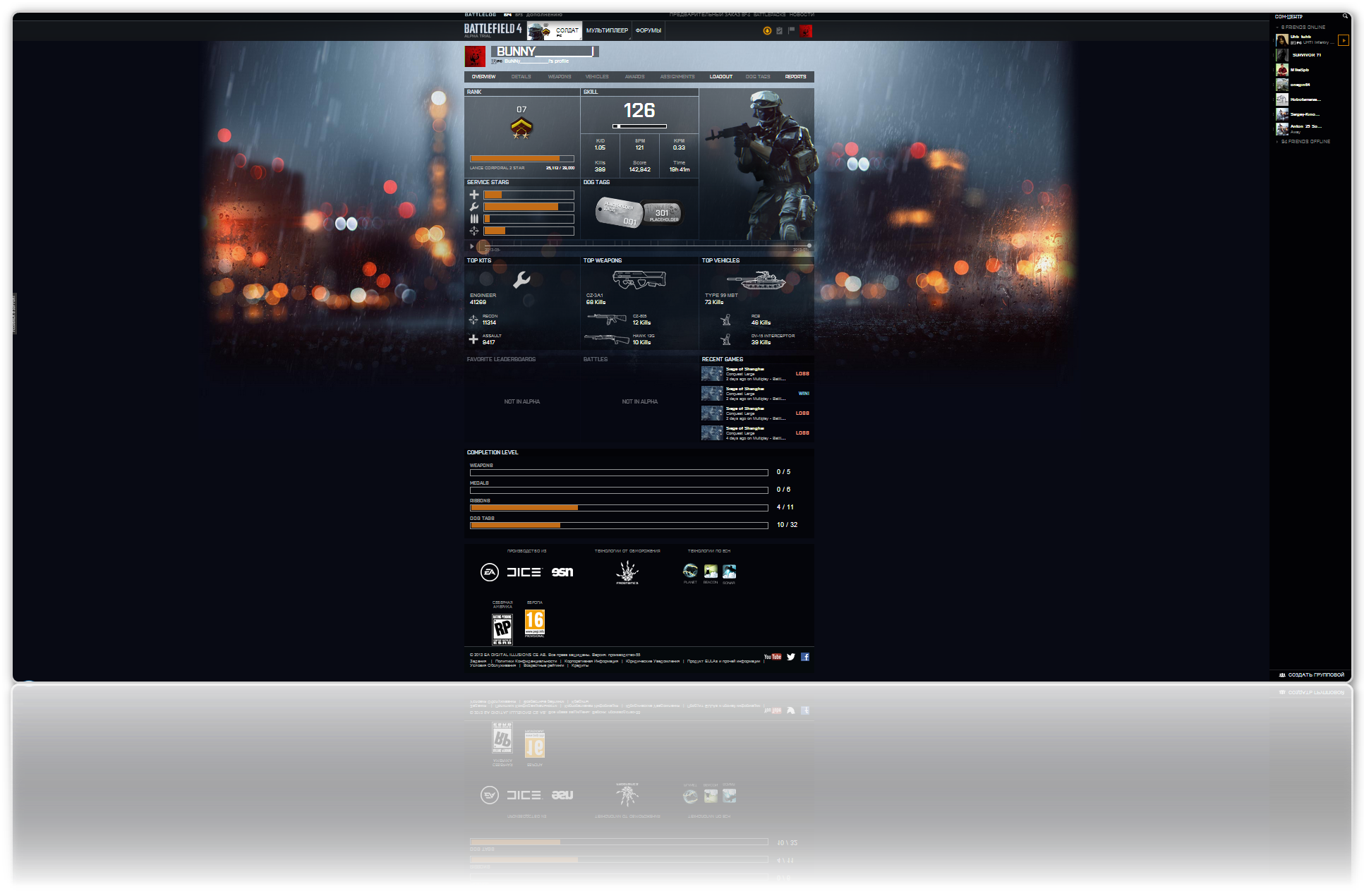
Task: Click the Type 99 MBT tank image
Action: coord(756,280)
